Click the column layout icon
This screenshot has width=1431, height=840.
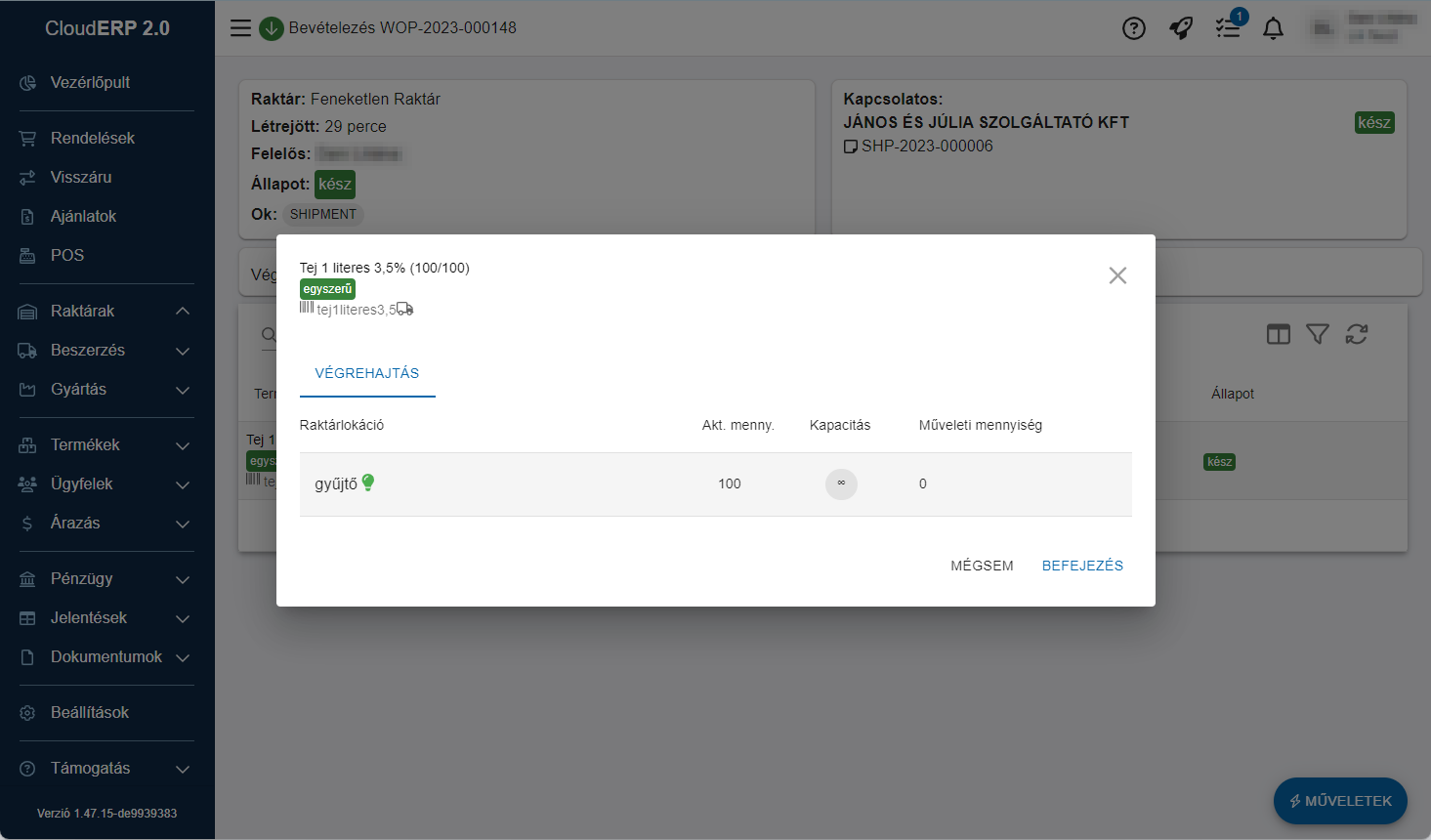coord(1278,334)
